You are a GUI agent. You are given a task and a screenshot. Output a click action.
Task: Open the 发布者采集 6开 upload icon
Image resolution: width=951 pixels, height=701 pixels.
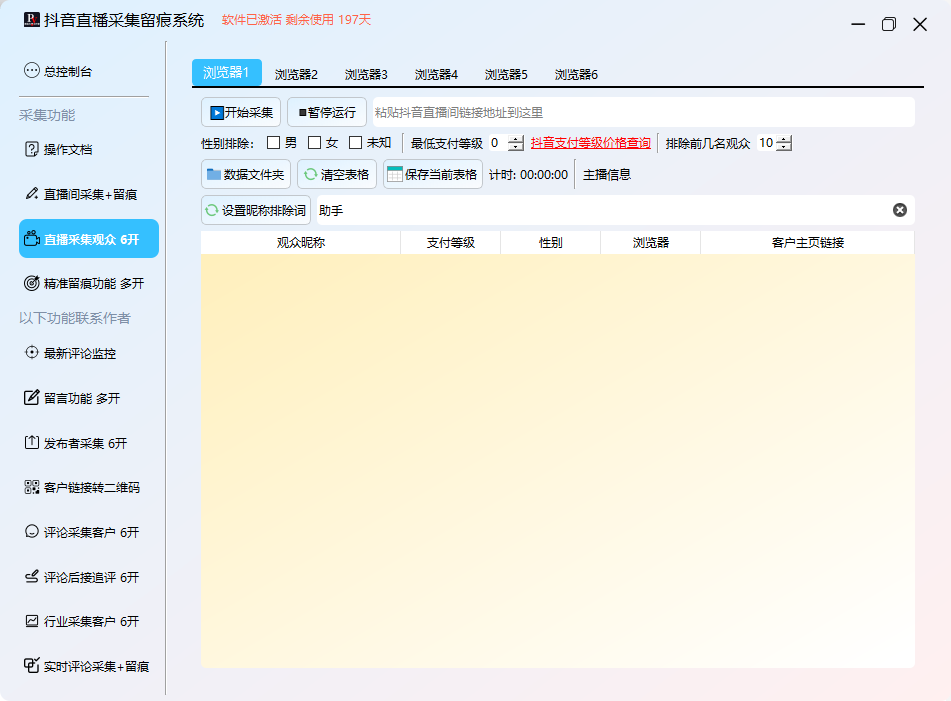coord(32,443)
